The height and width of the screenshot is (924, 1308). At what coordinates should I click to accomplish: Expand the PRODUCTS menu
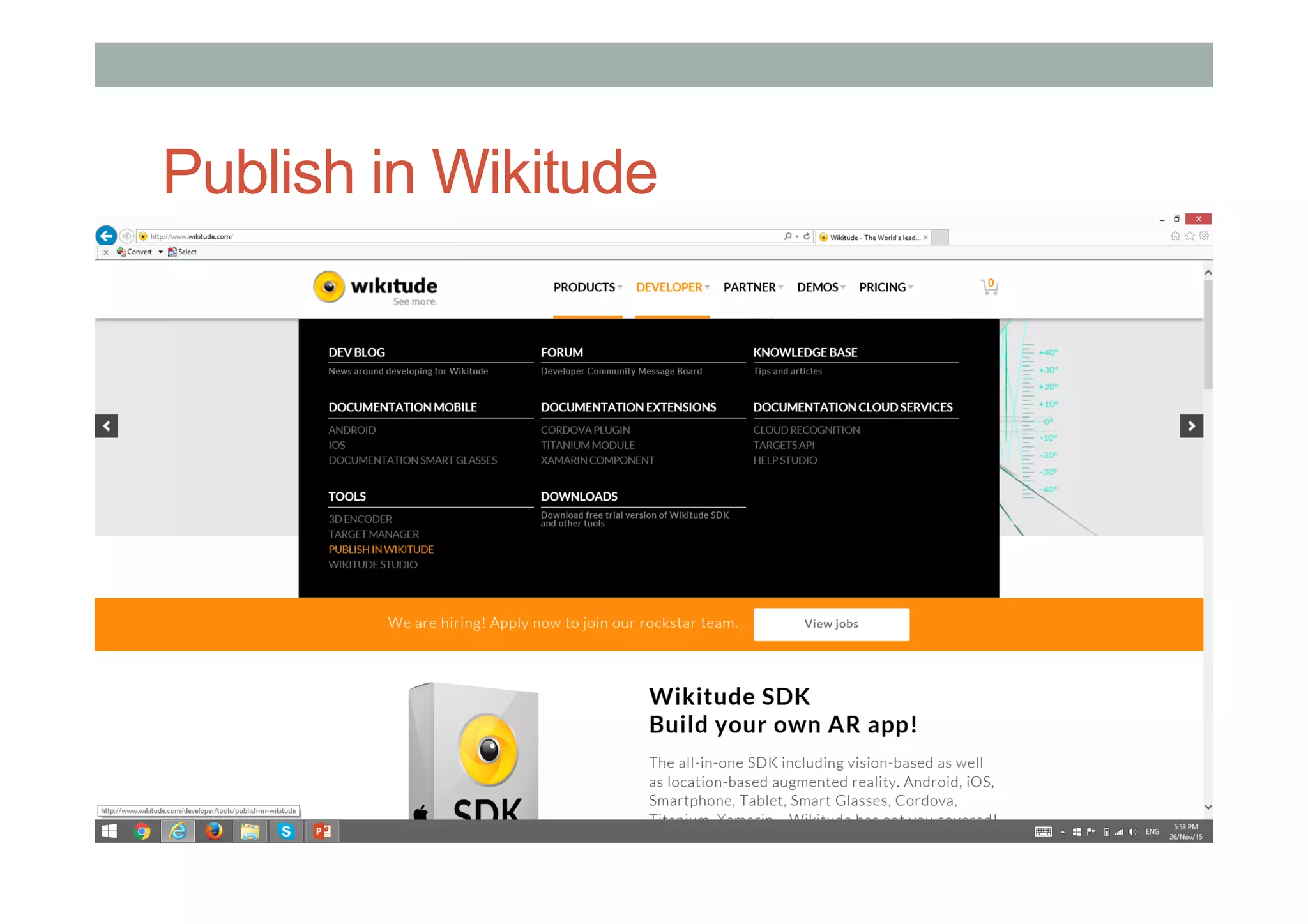click(x=588, y=287)
